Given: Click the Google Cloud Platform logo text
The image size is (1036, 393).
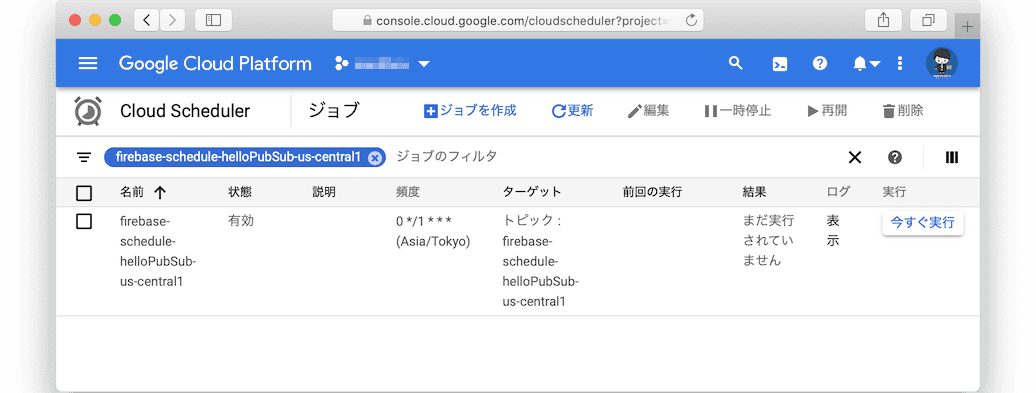Looking at the screenshot, I should (215, 63).
